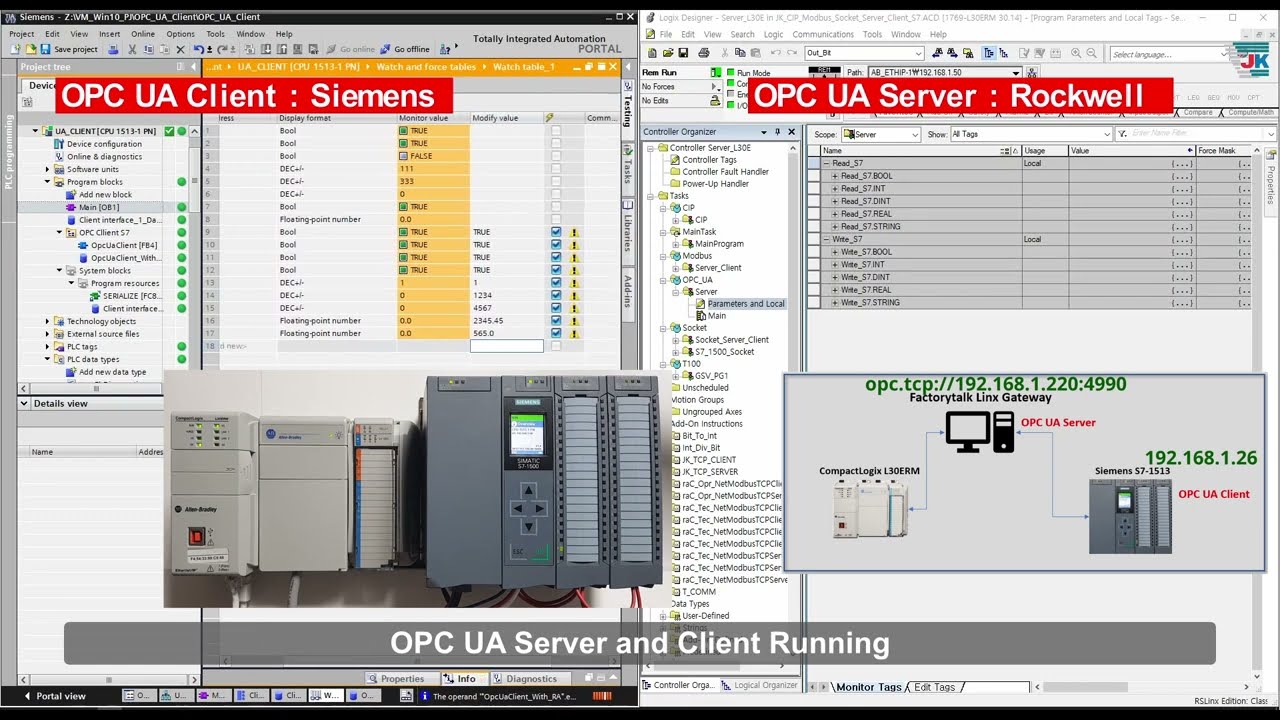Switch to the Edit Tags tab

934,687
